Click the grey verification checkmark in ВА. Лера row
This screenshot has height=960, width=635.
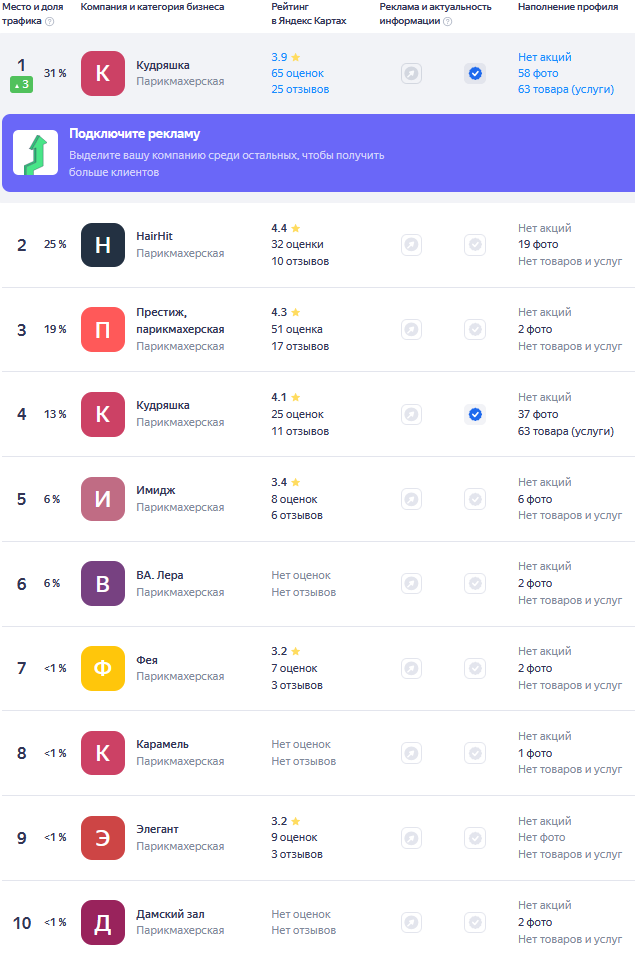point(475,583)
